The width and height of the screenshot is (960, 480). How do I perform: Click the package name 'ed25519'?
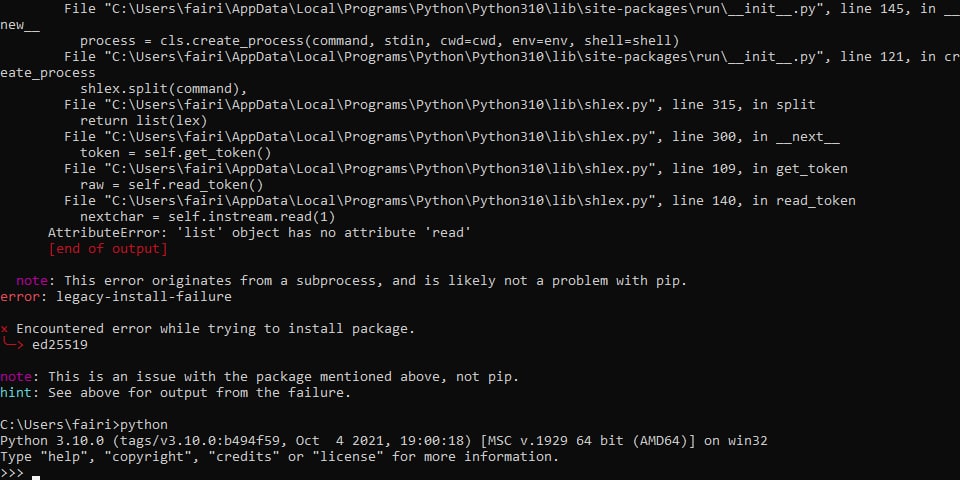tap(60, 345)
